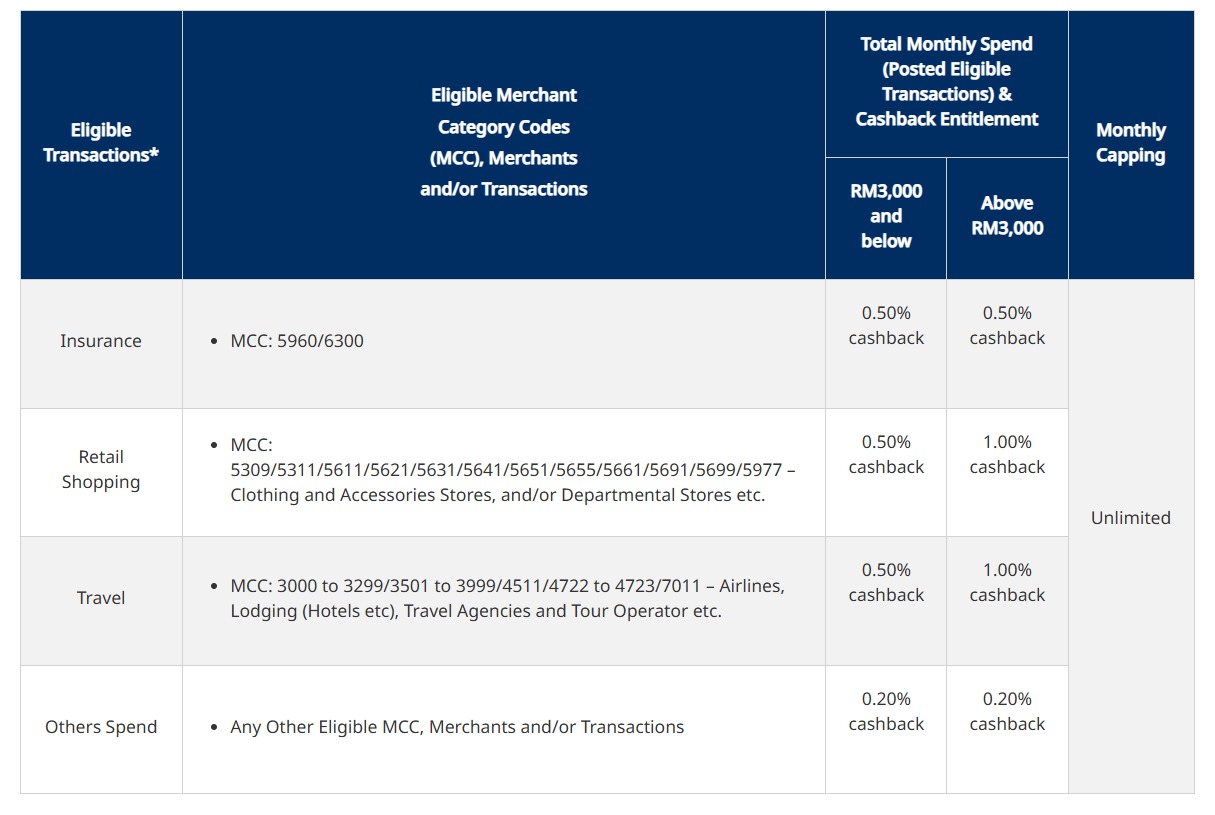Select the Insurance row label
This screenshot has height=815, width=1215.
101,341
